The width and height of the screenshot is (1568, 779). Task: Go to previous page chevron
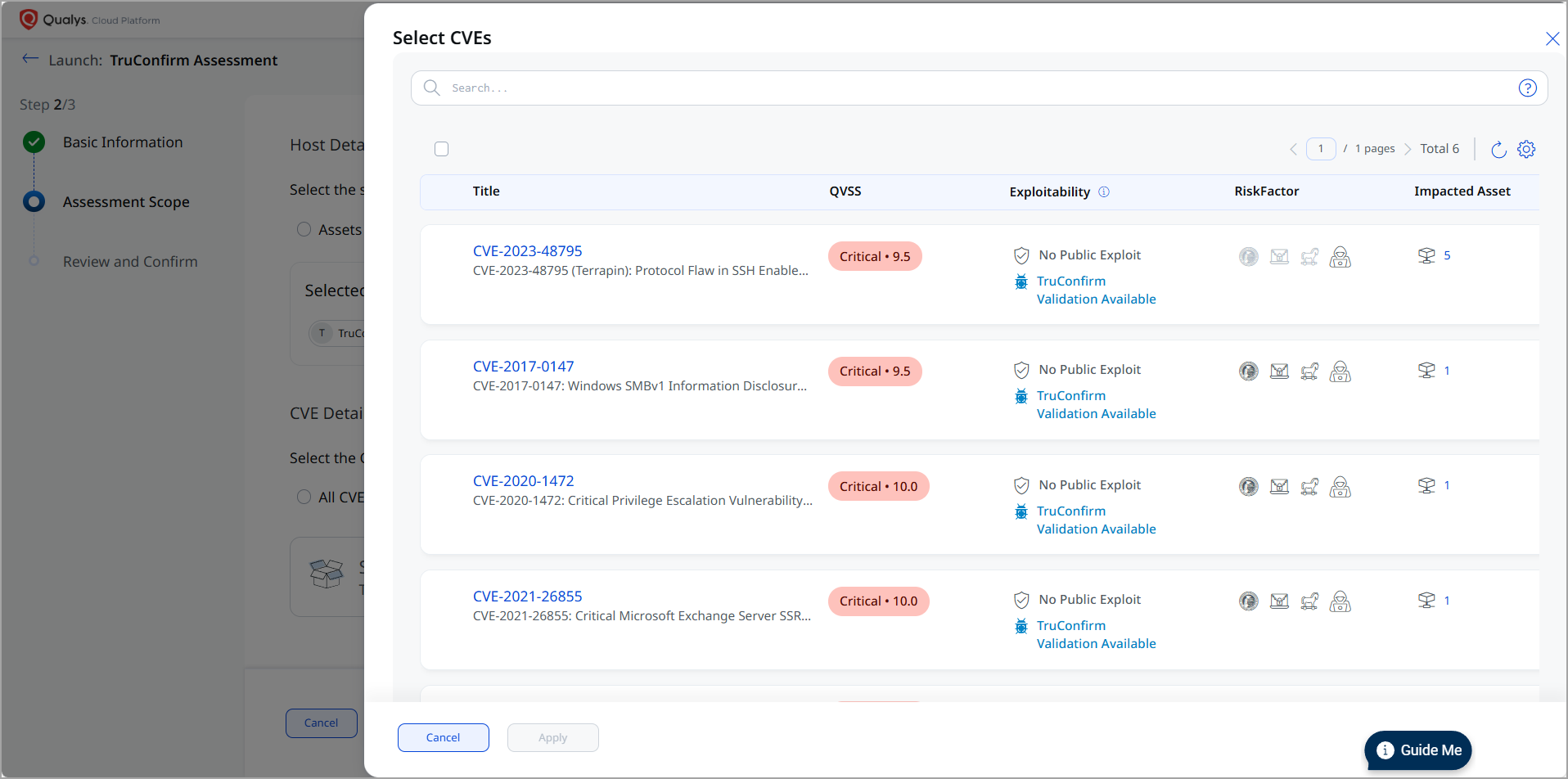pyautogui.click(x=1293, y=149)
